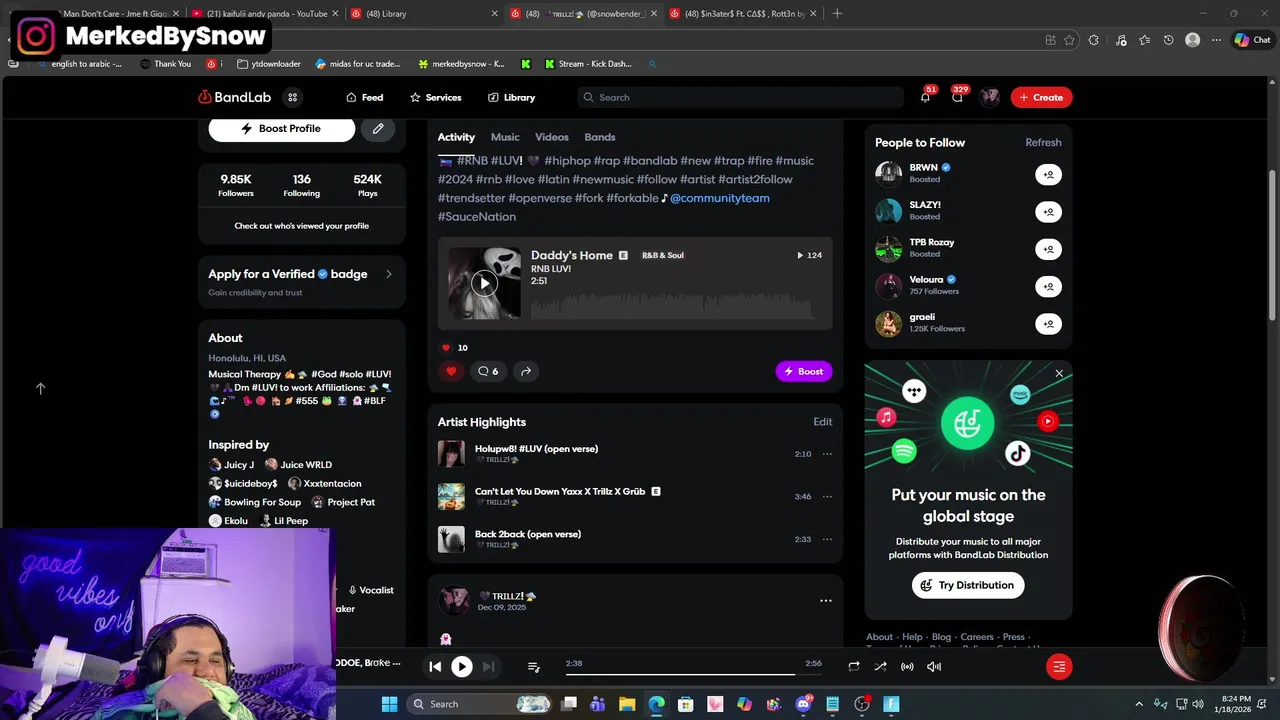Click the purple Boost button
The width and height of the screenshot is (1280, 720).
[804, 371]
